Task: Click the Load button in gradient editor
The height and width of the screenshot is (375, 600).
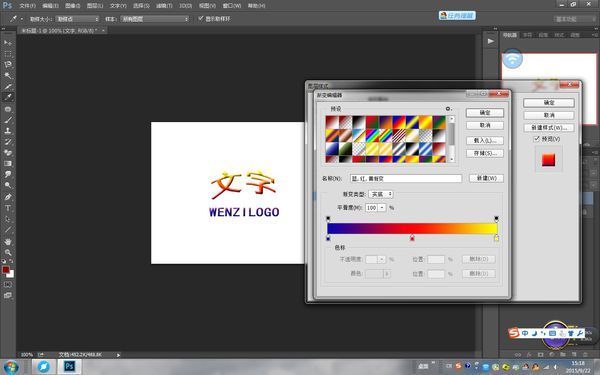Action: 485,140
